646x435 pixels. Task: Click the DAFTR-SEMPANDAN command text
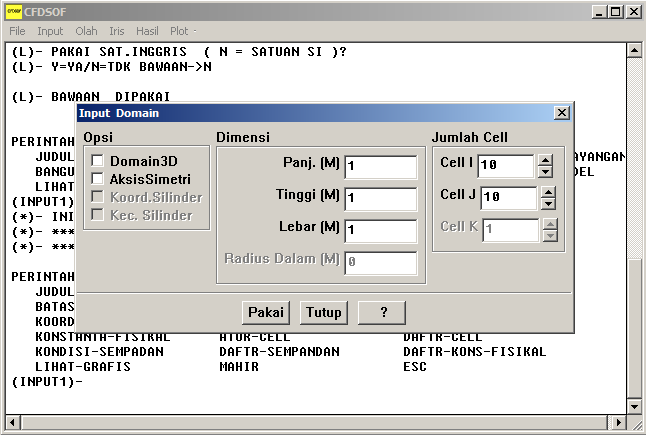tap(280, 352)
